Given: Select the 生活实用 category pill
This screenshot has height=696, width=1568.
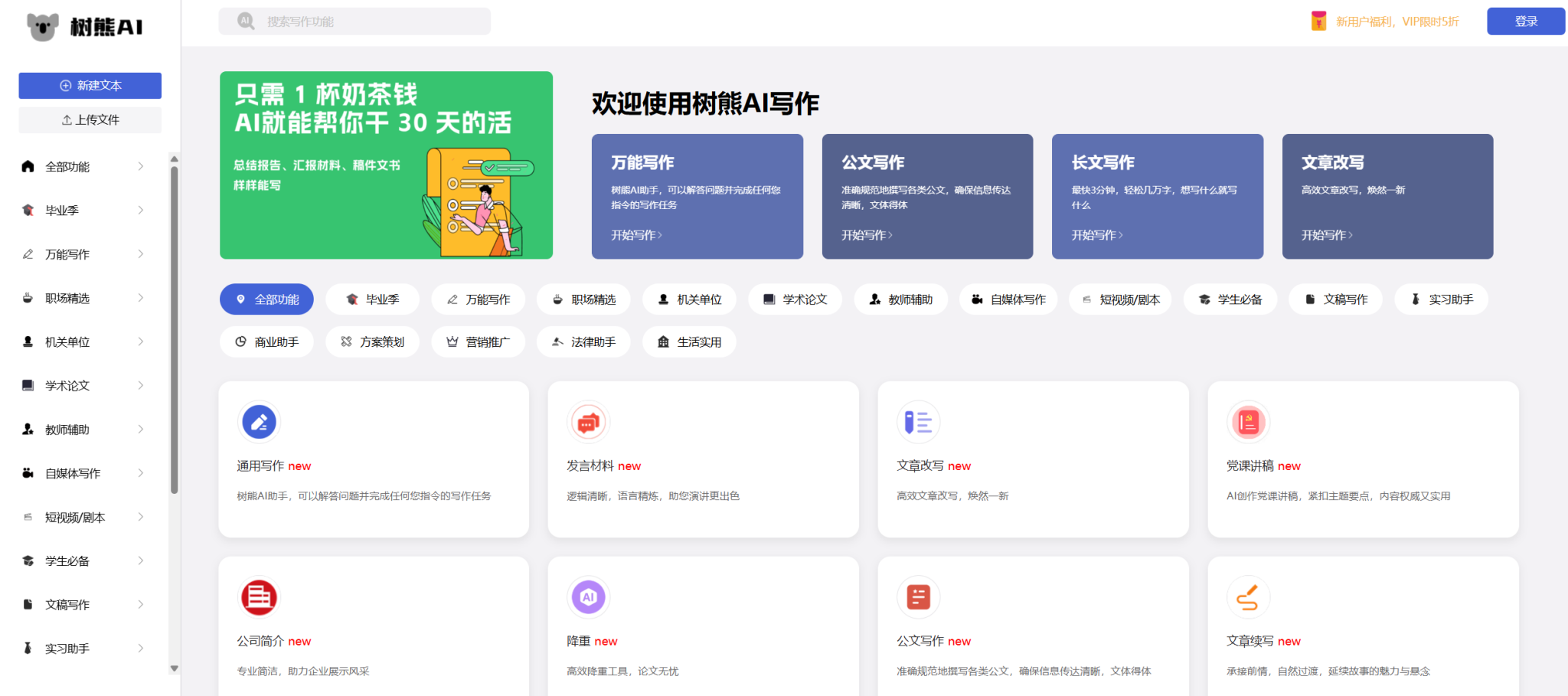Looking at the screenshot, I should [689, 342].
